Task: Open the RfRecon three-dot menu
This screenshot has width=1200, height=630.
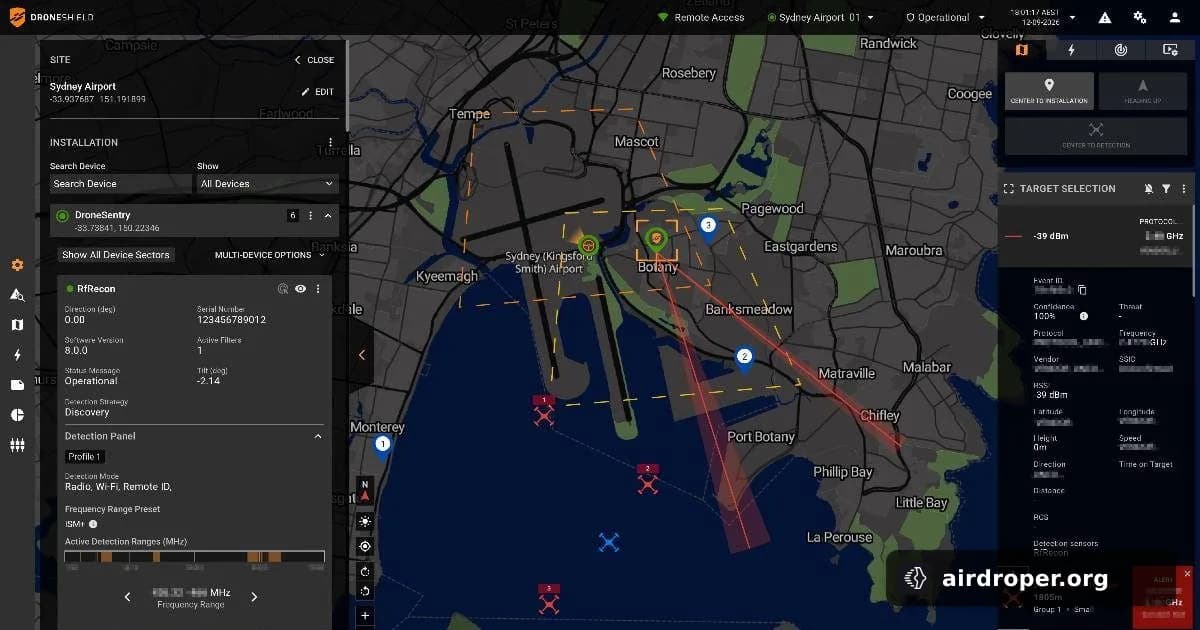Action: [x=318, y=289]
